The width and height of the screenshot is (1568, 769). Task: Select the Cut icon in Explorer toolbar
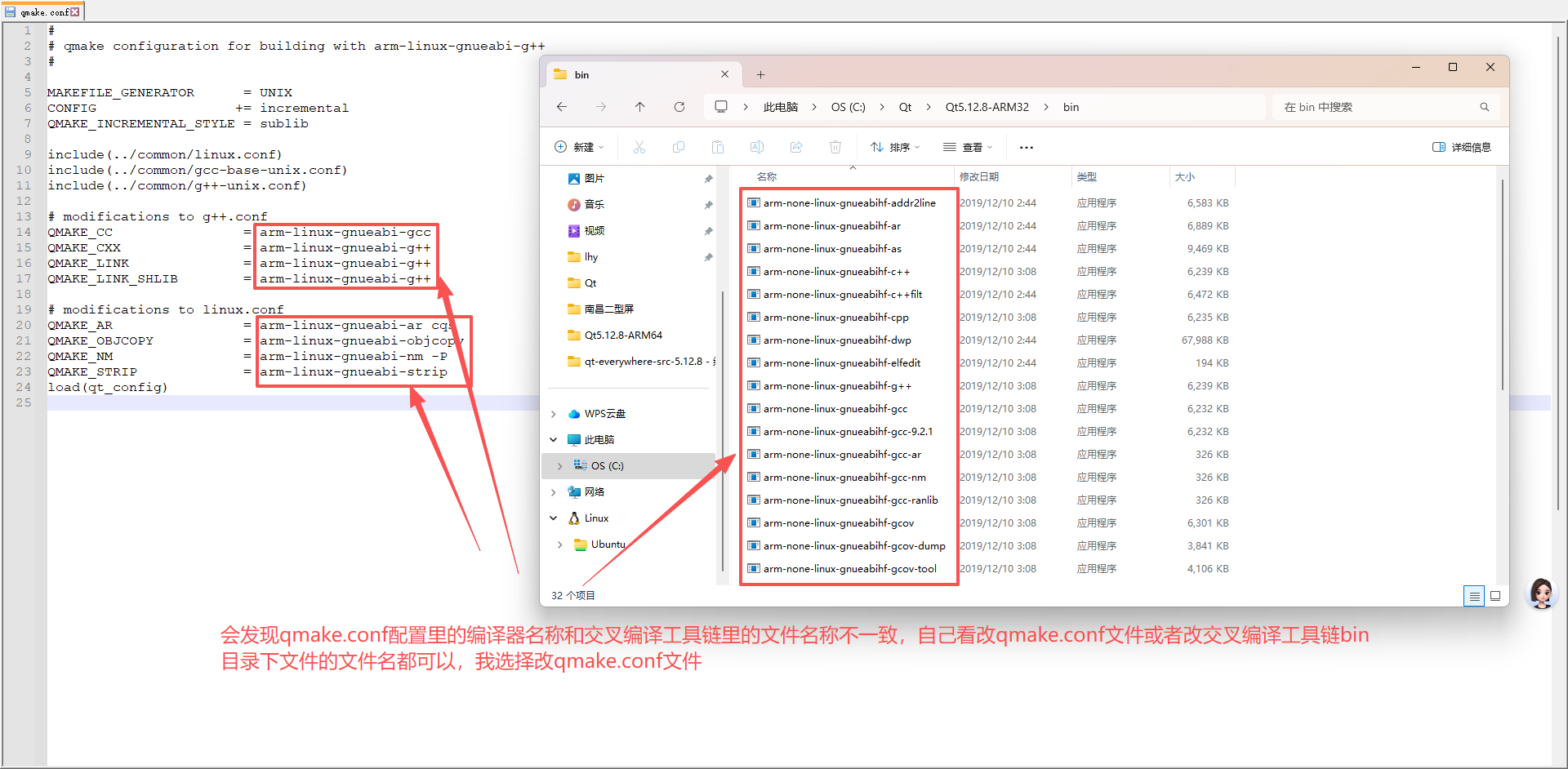pos(639,147)
